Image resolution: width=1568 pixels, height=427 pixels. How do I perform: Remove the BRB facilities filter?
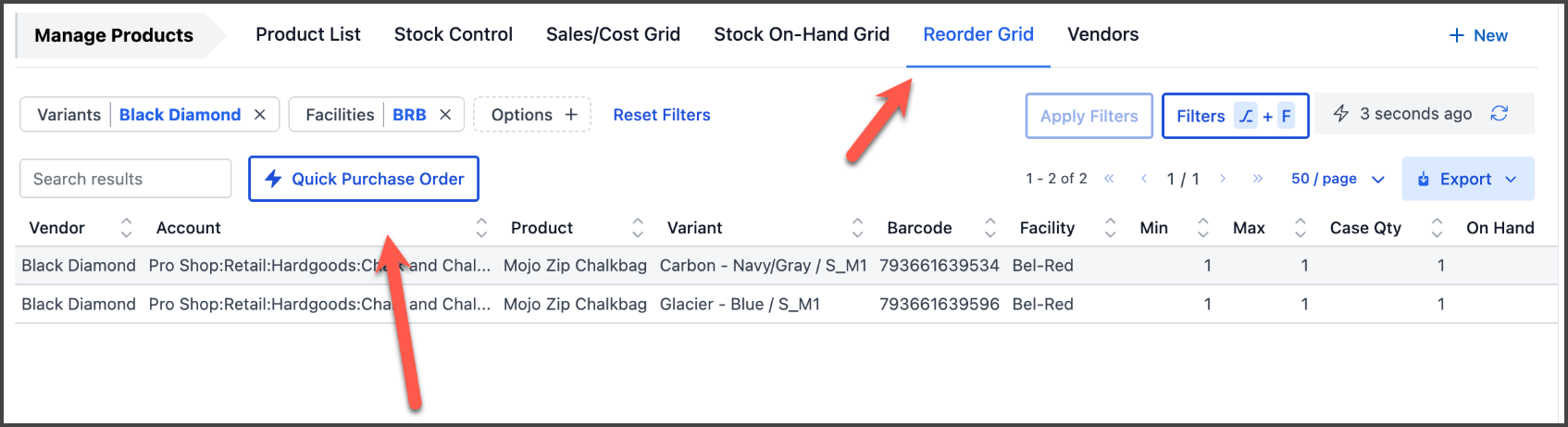tap(445, 115)
